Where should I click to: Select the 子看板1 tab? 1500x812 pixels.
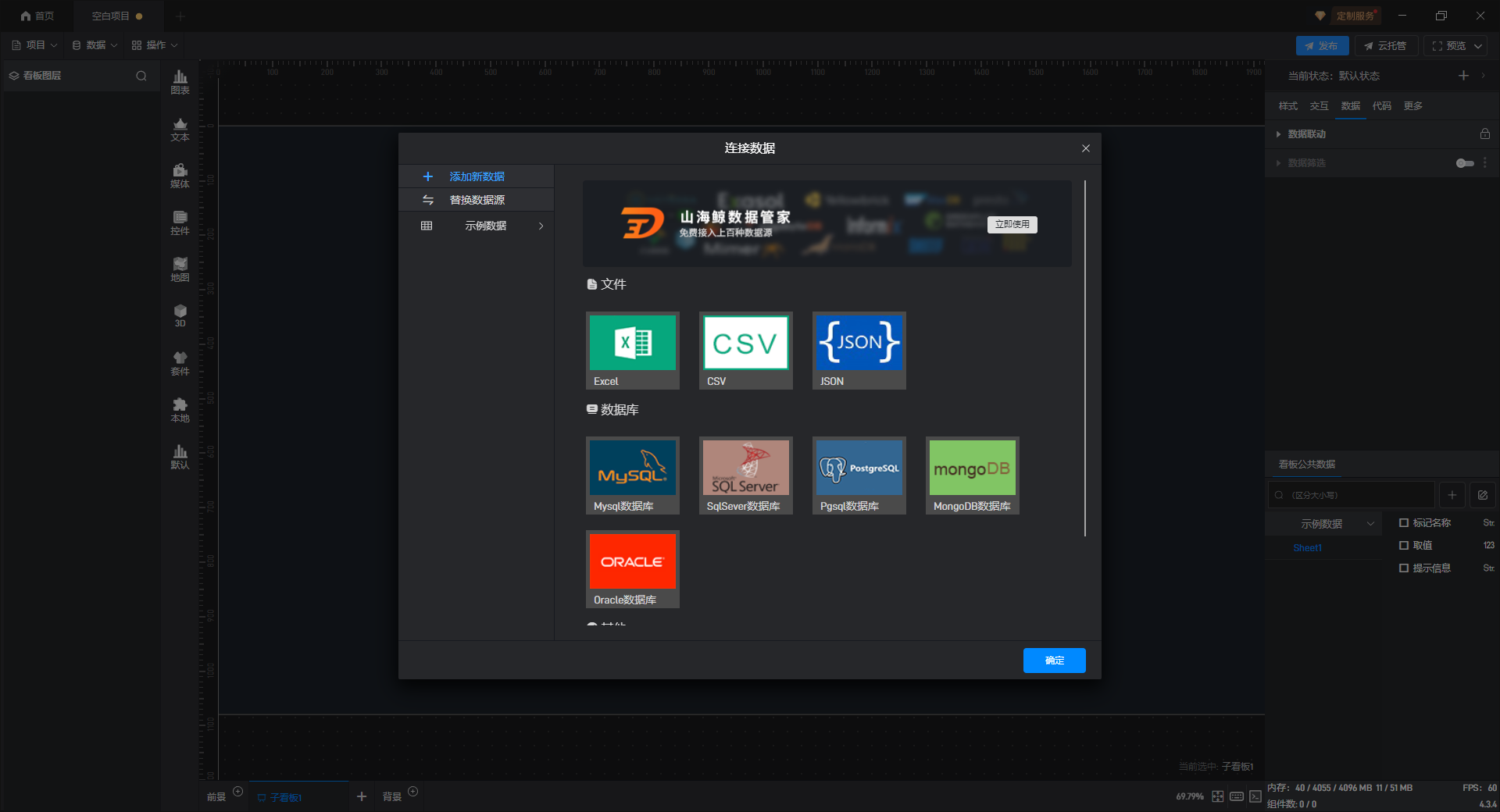pyautogui.click(x=298, y=797)
